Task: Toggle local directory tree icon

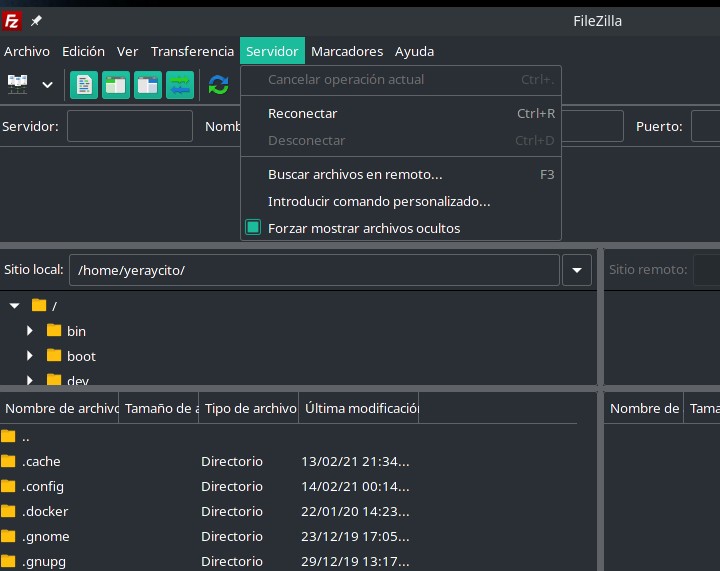Action: 116,85
